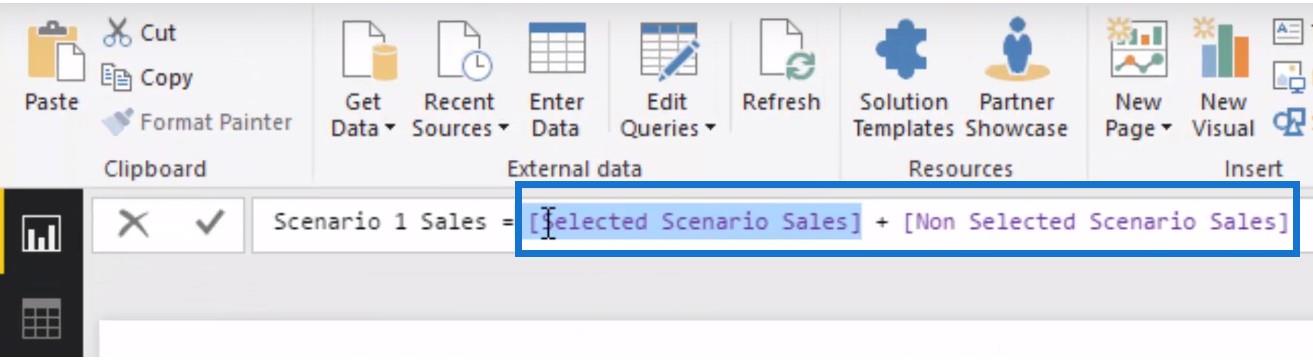The image size is (1313, 360).
Task: Switch to the Data view in the sidebar
Action: 41,319
